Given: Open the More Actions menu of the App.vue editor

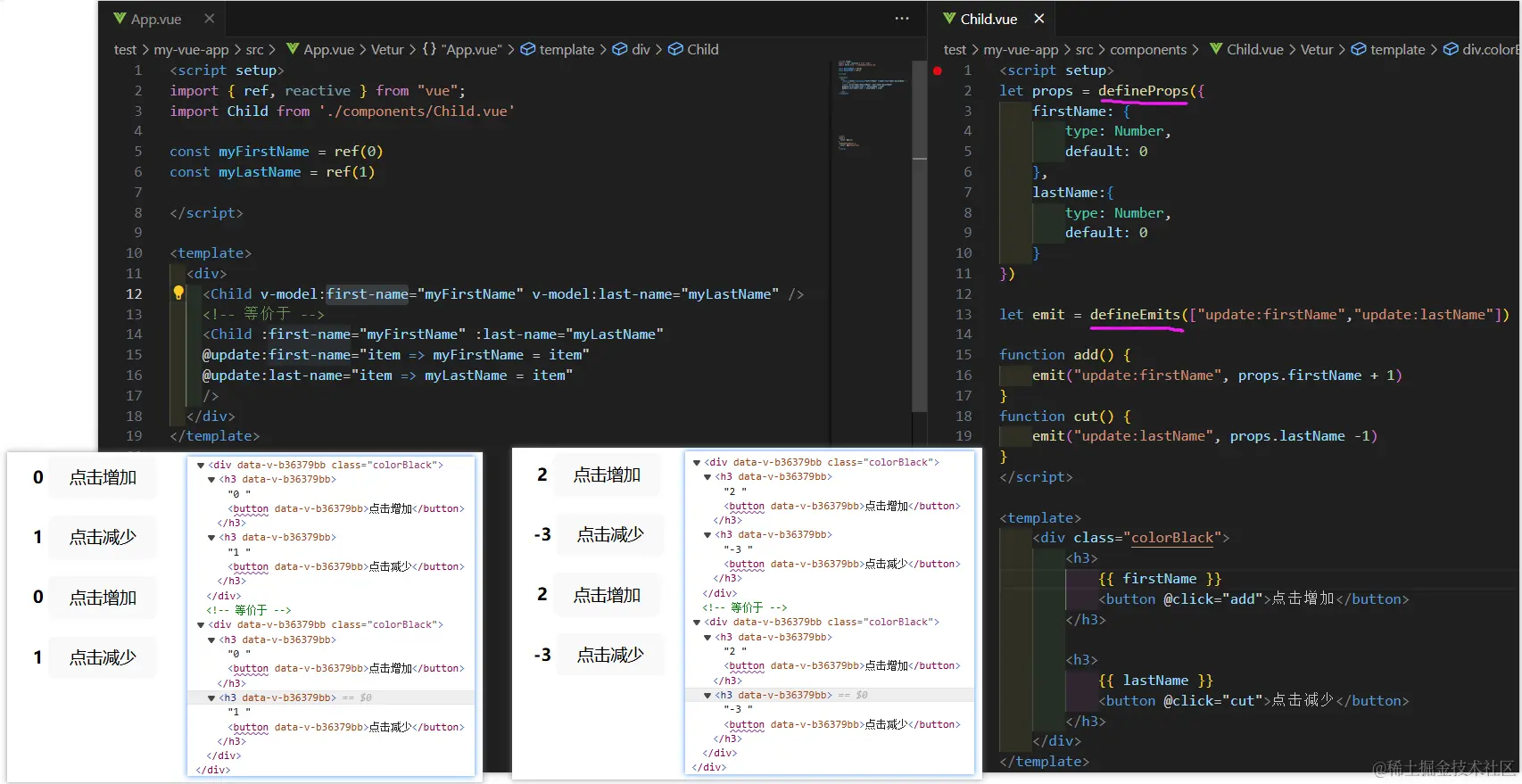Looking at the screenshot, I should [902, 19].
